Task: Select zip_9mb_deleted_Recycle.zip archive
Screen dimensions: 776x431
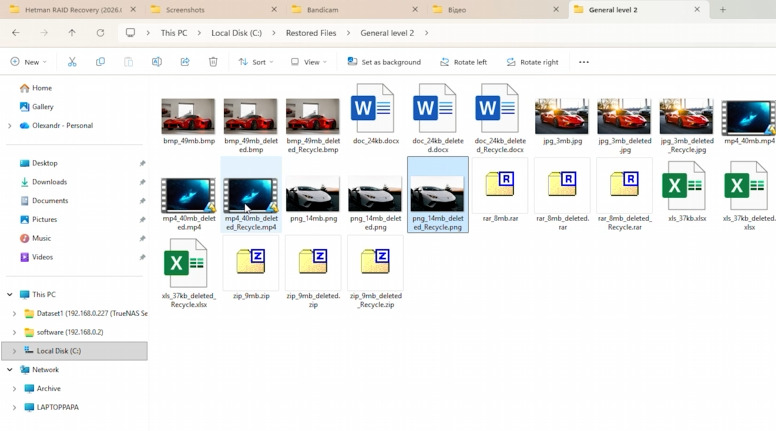Action: tap(376, 272)
